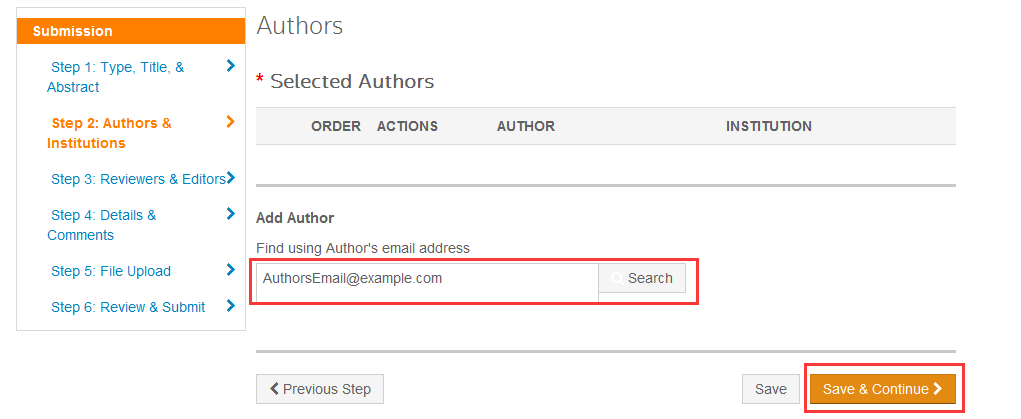Click the right chevron icon on Save & Continue

pos(938,389)
